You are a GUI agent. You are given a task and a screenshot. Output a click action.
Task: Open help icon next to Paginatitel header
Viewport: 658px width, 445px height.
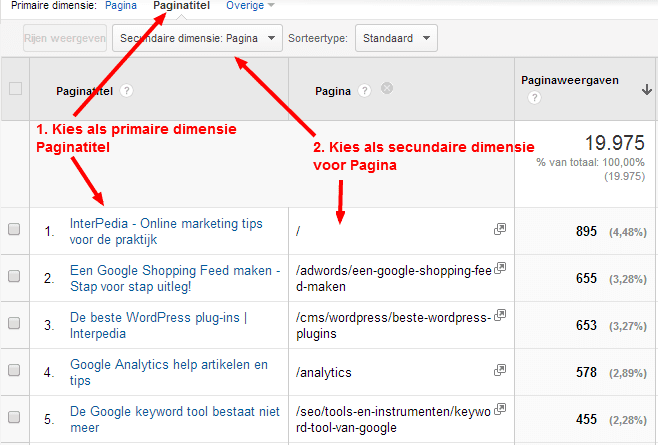126,91
